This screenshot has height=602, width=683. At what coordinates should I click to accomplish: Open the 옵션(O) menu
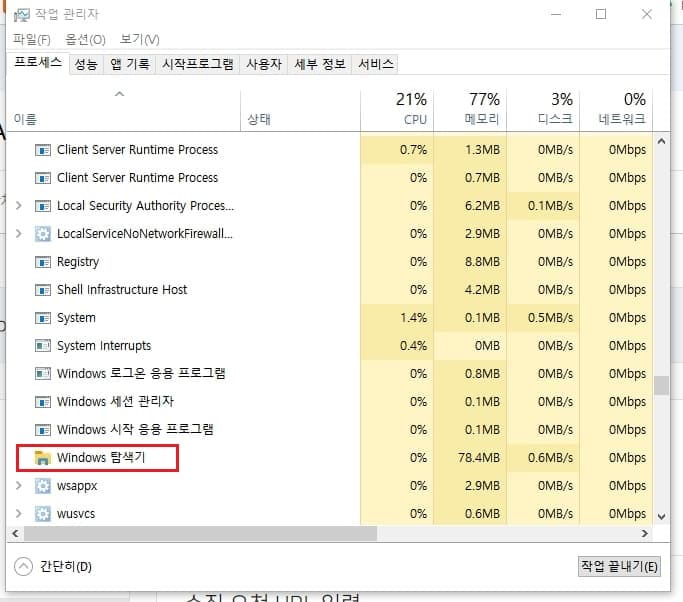[x=85, y=40]
